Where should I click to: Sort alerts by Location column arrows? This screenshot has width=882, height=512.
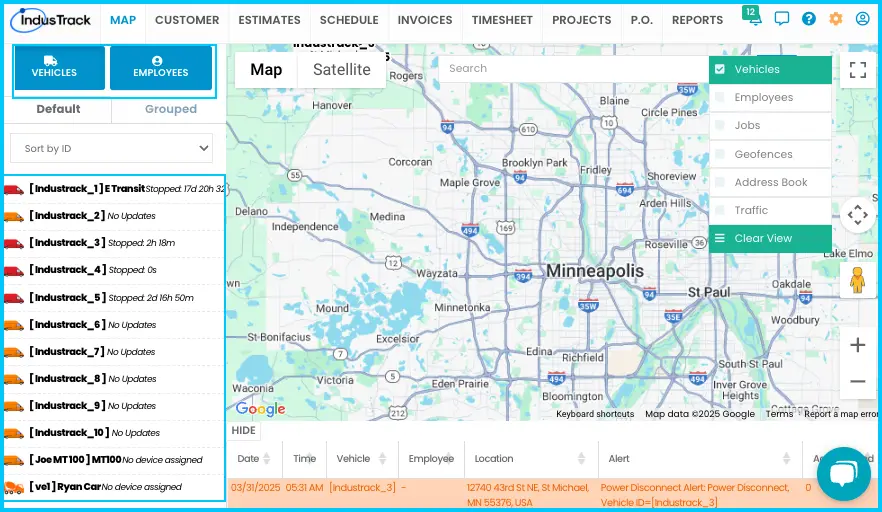[581, 459]
